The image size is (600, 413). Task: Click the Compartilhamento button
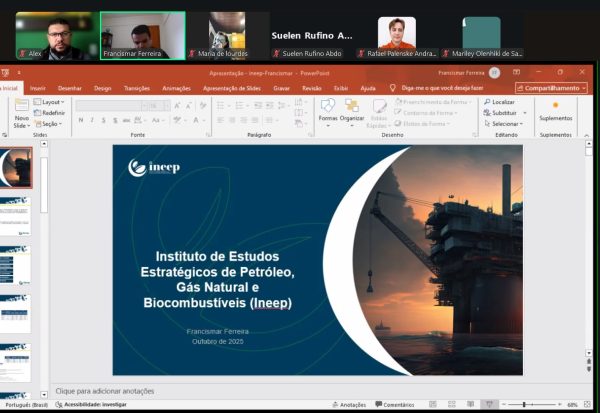(x=551, y=88)
